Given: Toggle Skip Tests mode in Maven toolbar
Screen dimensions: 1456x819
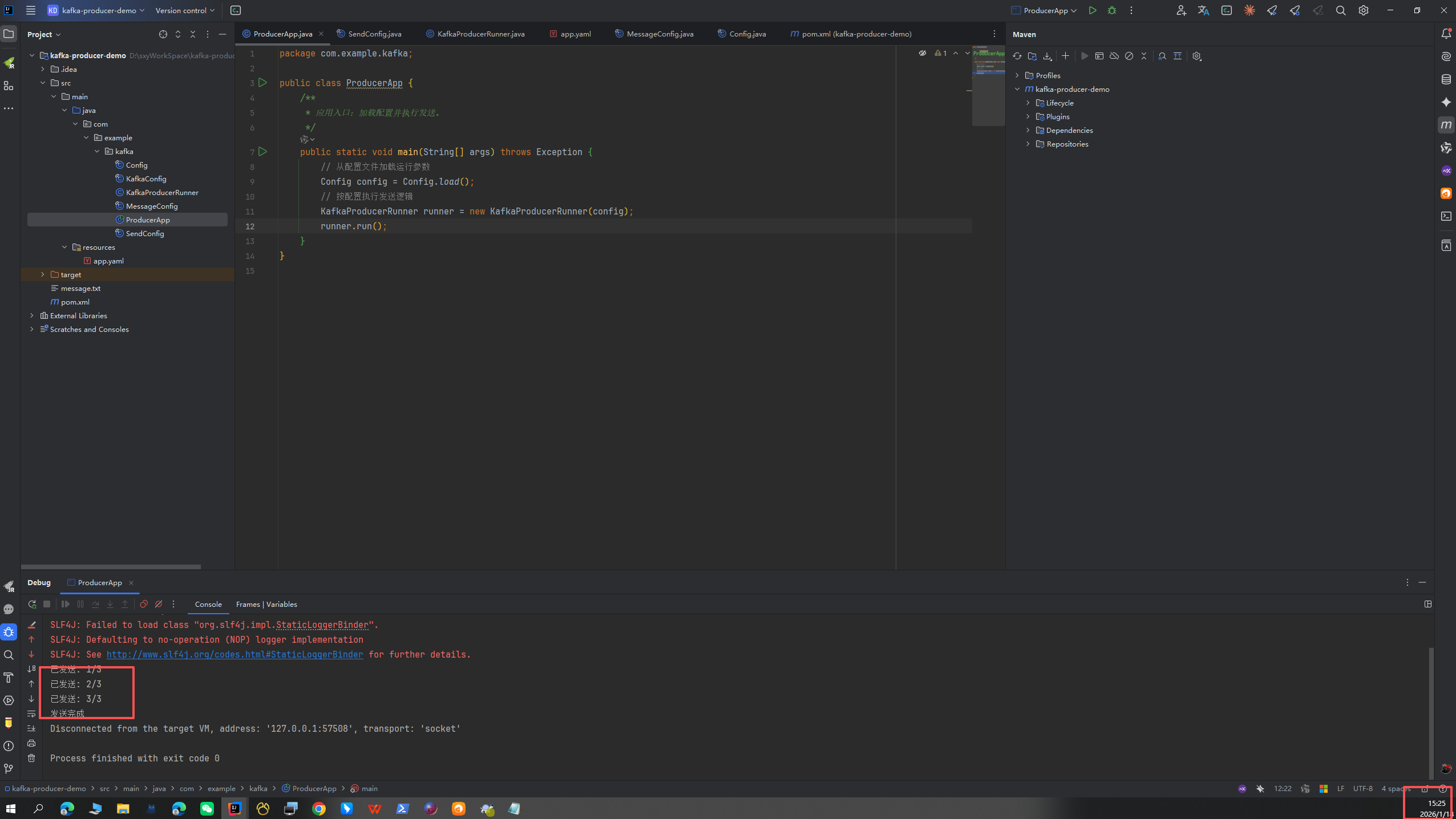Looking at the screenshot, I should [1129, 56].
